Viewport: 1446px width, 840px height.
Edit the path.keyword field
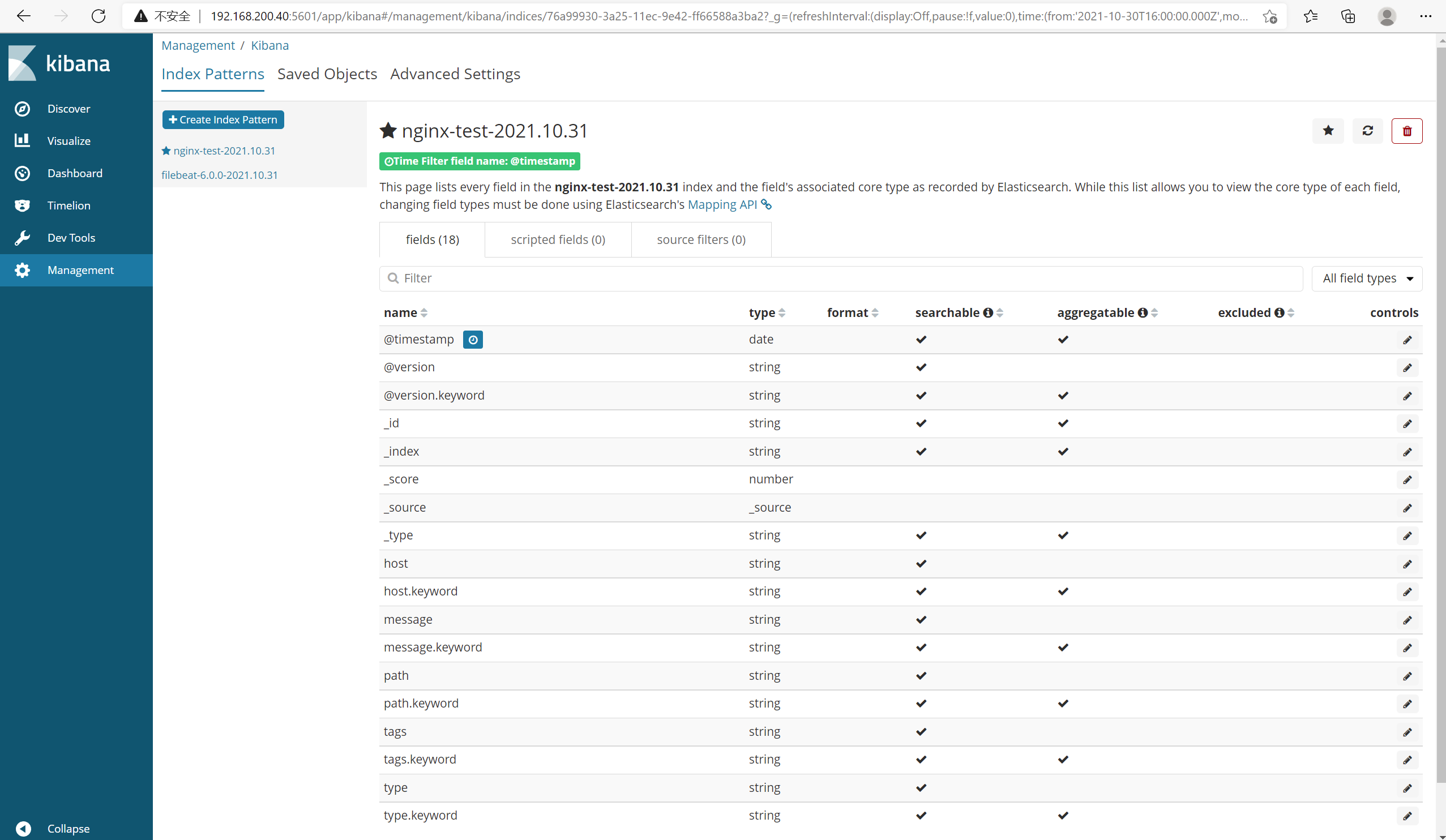[1407, 704]
